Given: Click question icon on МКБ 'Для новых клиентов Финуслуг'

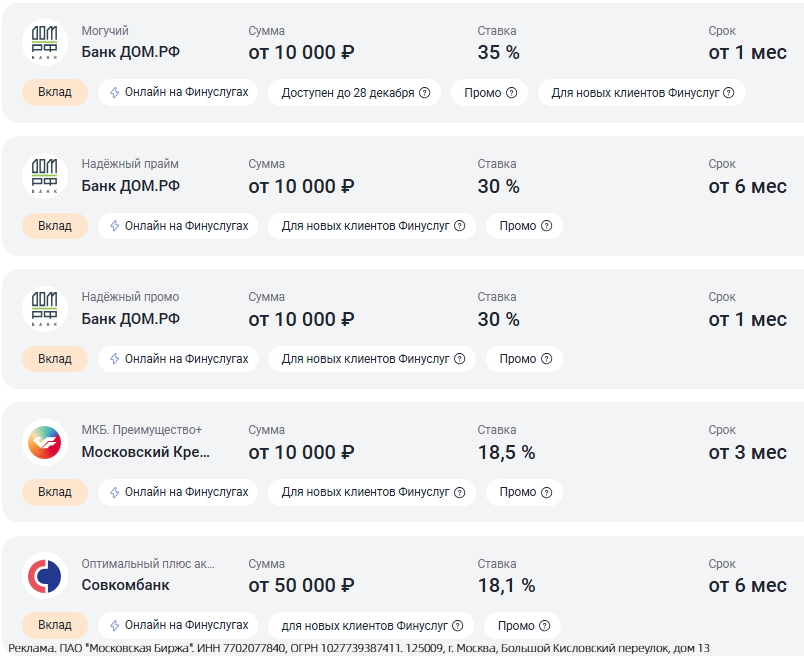Looking at the screenshot, I should pyautogui.click(x=459, y=492).
